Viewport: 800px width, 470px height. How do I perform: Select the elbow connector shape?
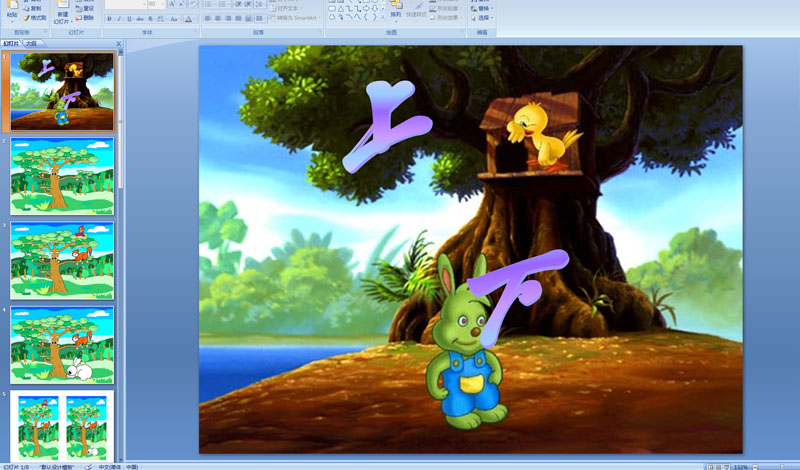pyautogui.click(x=349, y=9)
